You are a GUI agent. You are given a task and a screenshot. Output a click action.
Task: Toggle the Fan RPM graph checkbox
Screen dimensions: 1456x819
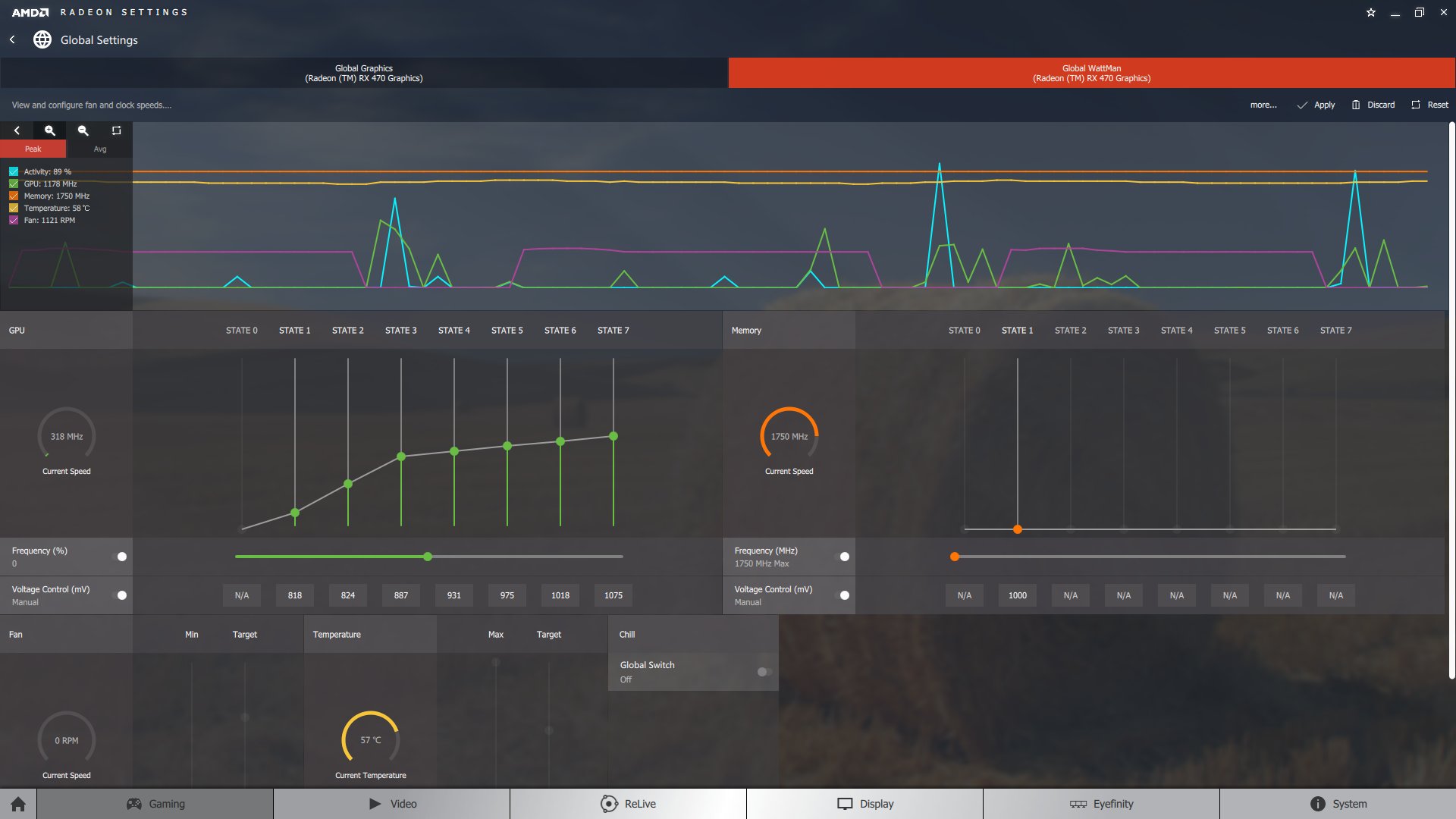coord(14,220)
